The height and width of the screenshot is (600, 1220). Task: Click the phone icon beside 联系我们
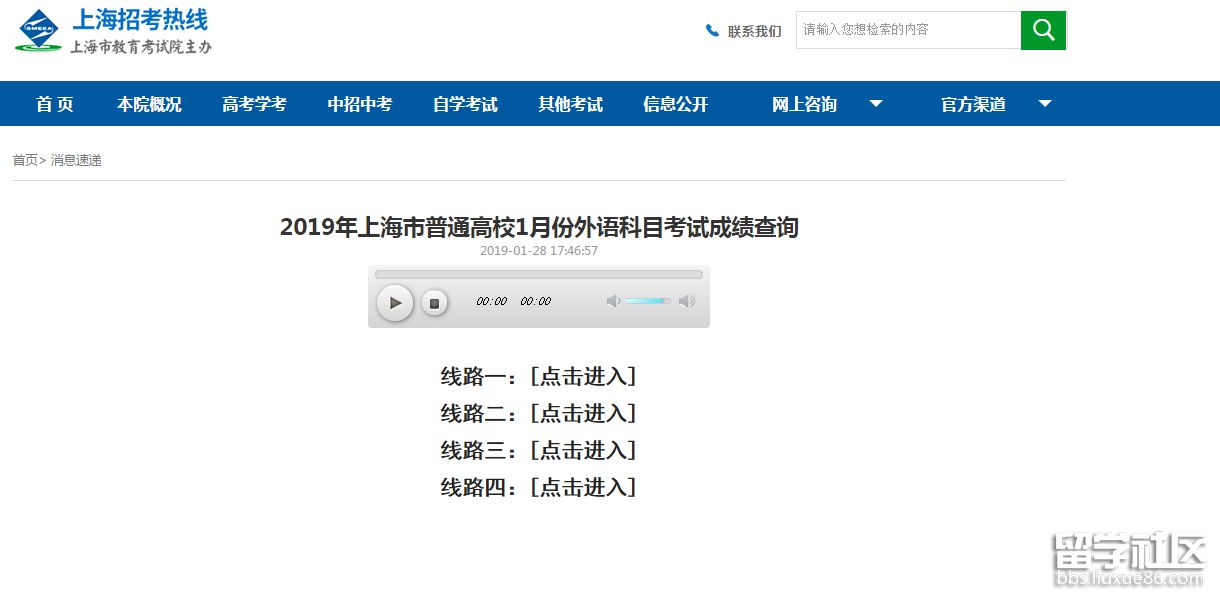712,31
